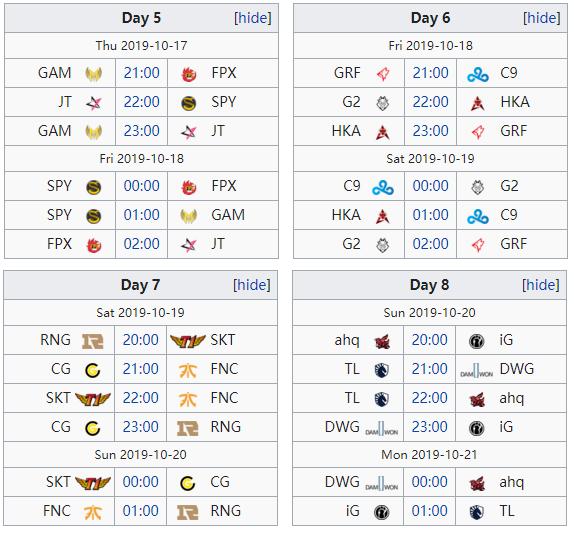Image resolution: width=574 pixels, height=534 pixels.
Task: Click G2 logo in G2 vs HKA match
Action: tap(383, 103)
